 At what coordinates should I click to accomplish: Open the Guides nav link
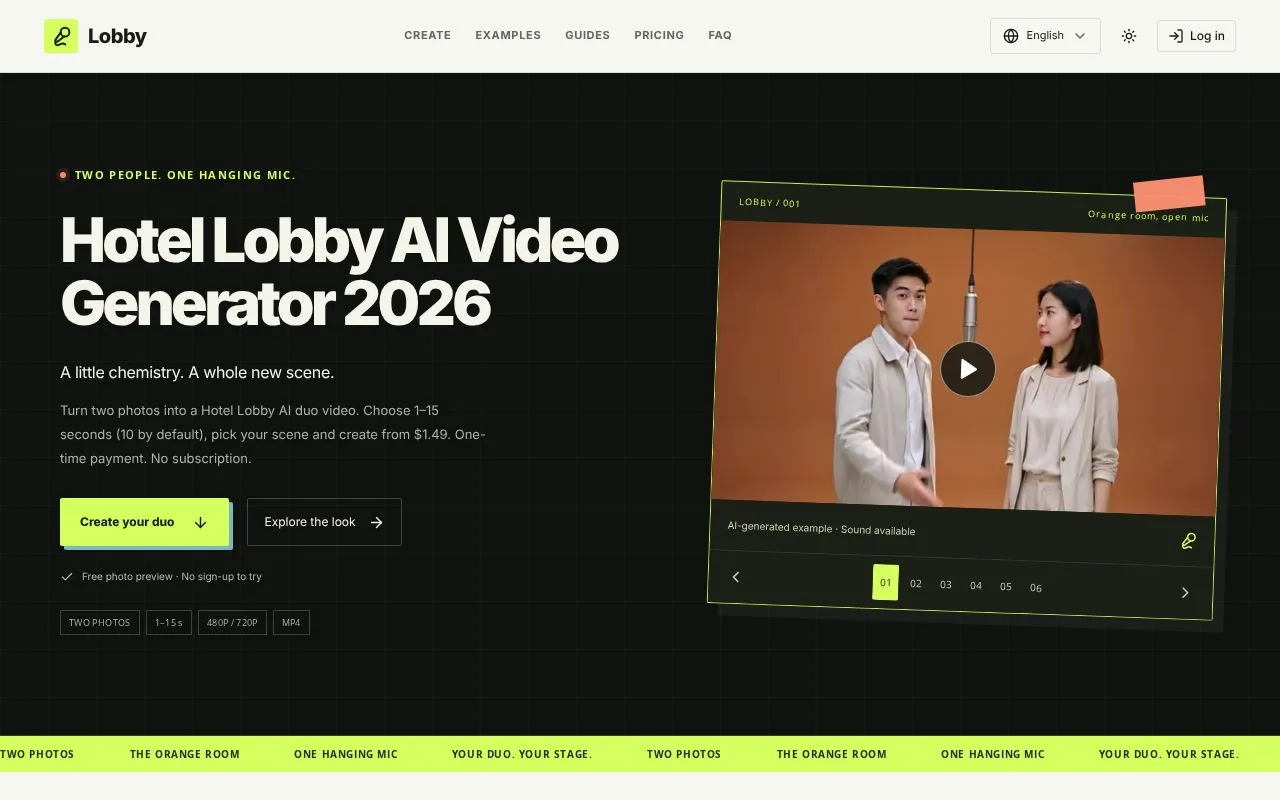(587, 35)
